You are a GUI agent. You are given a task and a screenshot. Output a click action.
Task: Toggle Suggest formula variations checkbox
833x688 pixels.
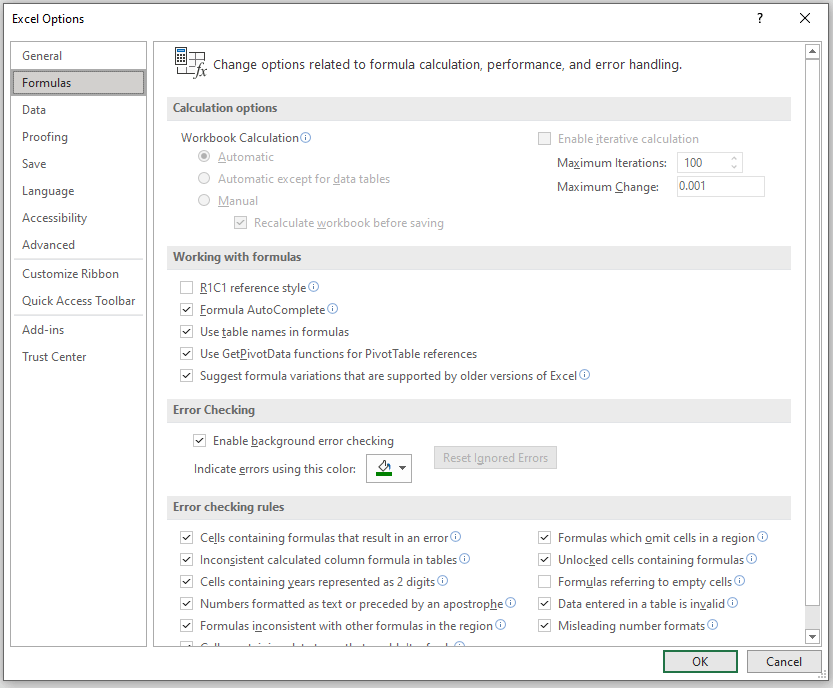pos(186,376)
